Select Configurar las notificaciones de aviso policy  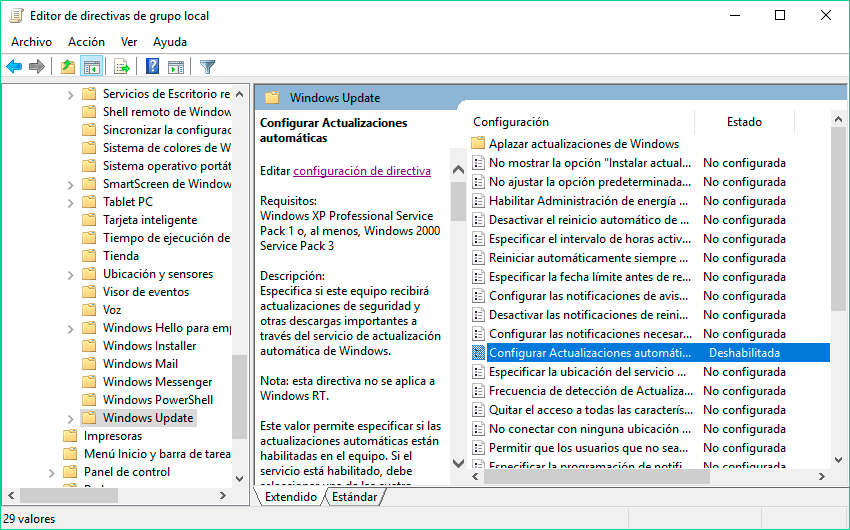588,296
